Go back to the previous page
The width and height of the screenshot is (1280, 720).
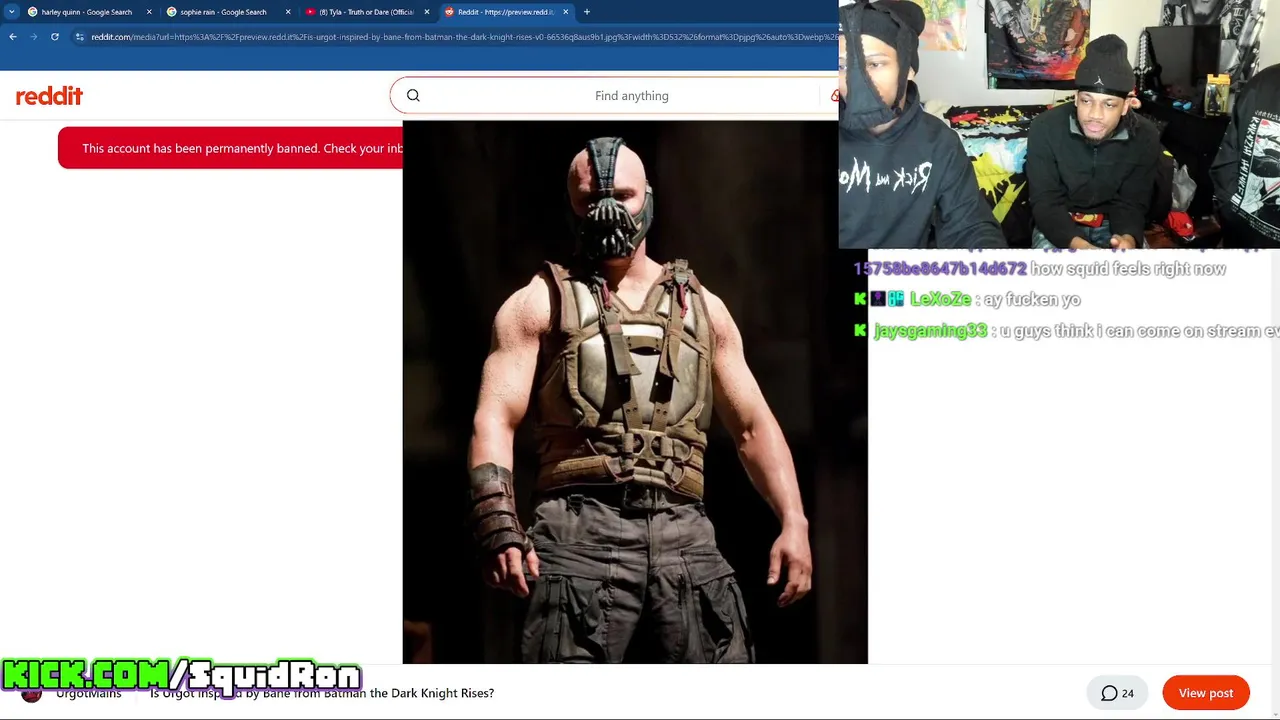(13, 37)
